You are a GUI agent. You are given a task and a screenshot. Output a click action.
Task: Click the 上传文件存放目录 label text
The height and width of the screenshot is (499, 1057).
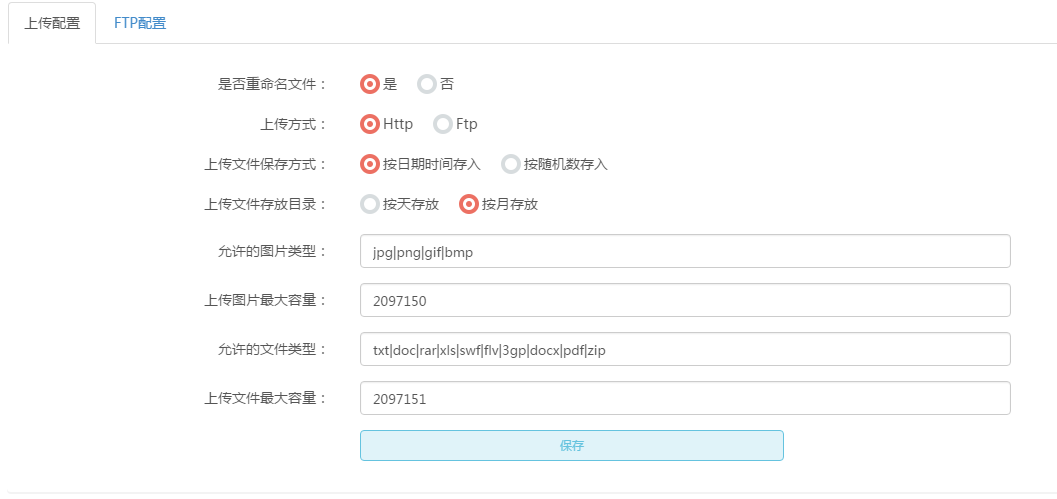click(260, 204)
